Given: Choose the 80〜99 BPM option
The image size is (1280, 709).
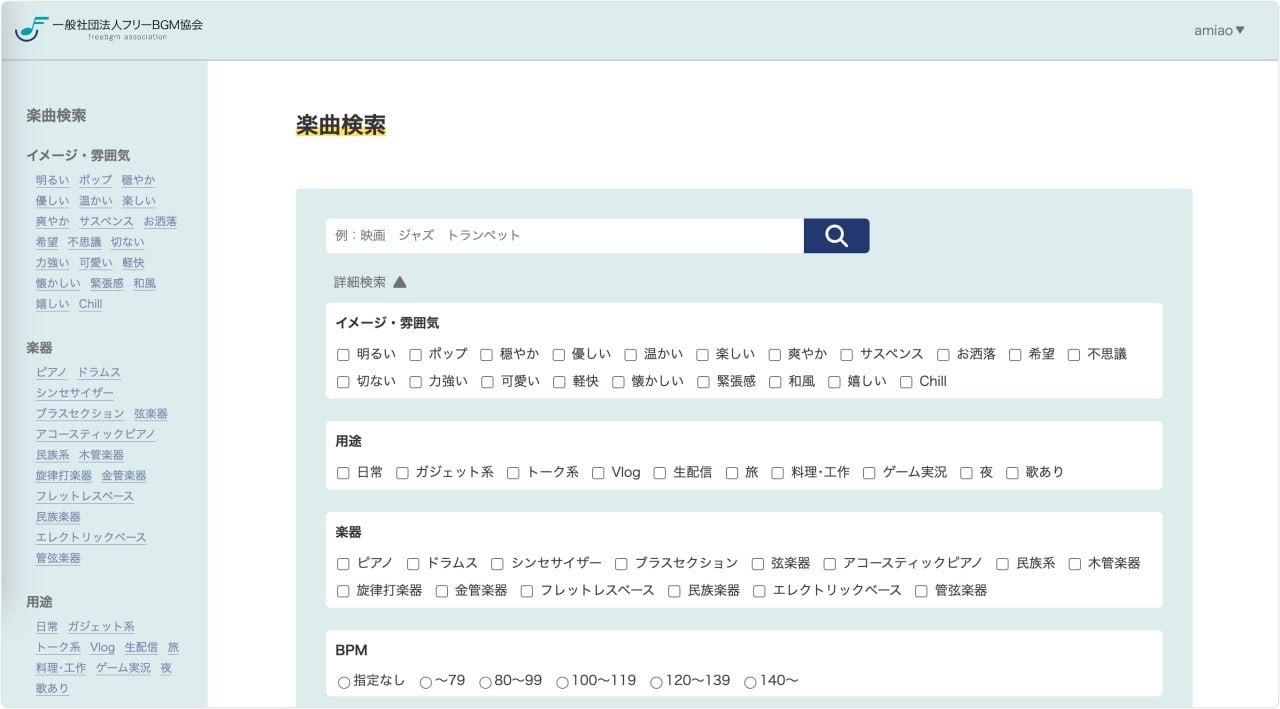Looking at the screenshot, I should tap(485, 682).
